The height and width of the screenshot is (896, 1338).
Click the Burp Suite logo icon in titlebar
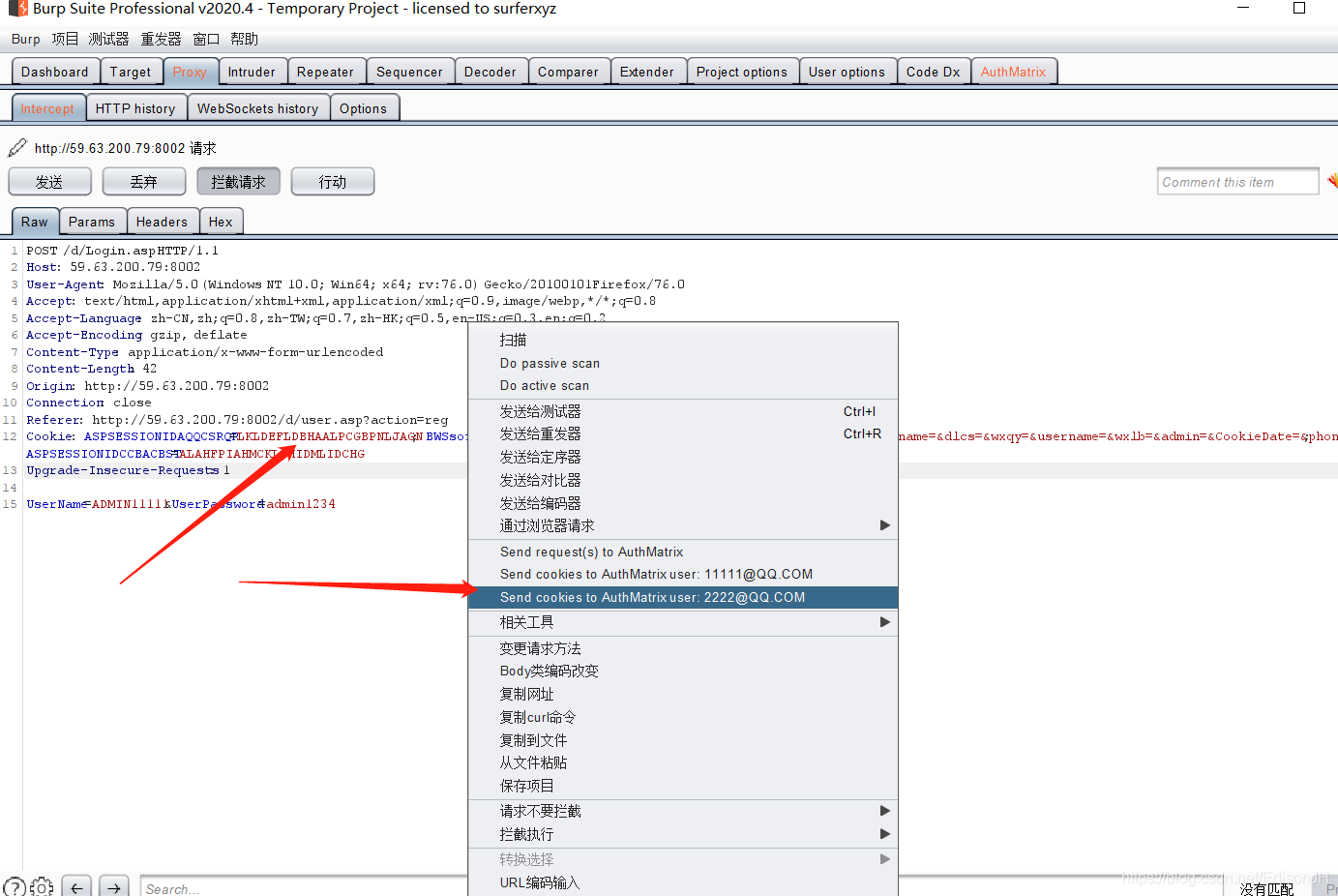pyautogui.click(x=16, y=9)
